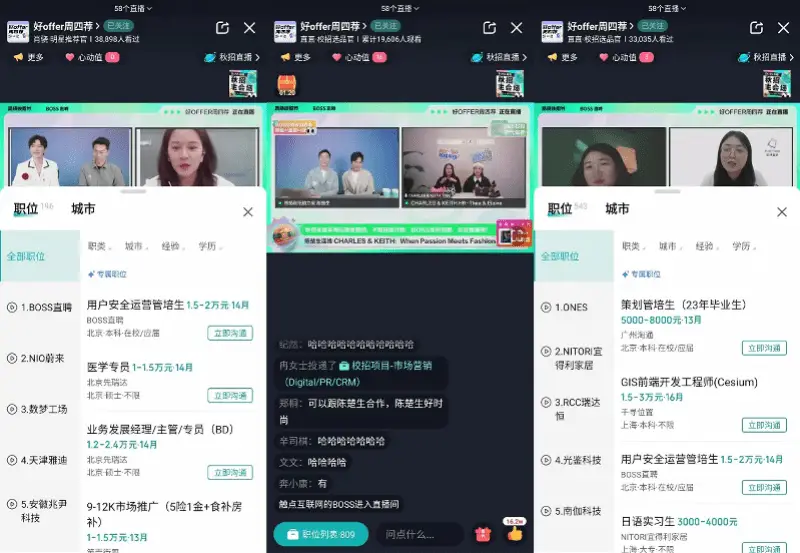Screen dimensions: 800x553
Task: Open the 经验 filter in the left screen
Action: click(x=173, y=246)
